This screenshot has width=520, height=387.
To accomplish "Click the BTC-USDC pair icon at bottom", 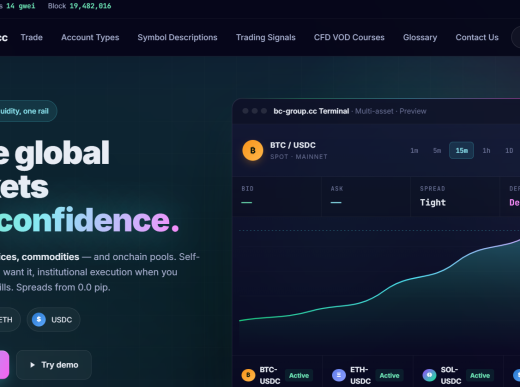I will tap(248, 375).
